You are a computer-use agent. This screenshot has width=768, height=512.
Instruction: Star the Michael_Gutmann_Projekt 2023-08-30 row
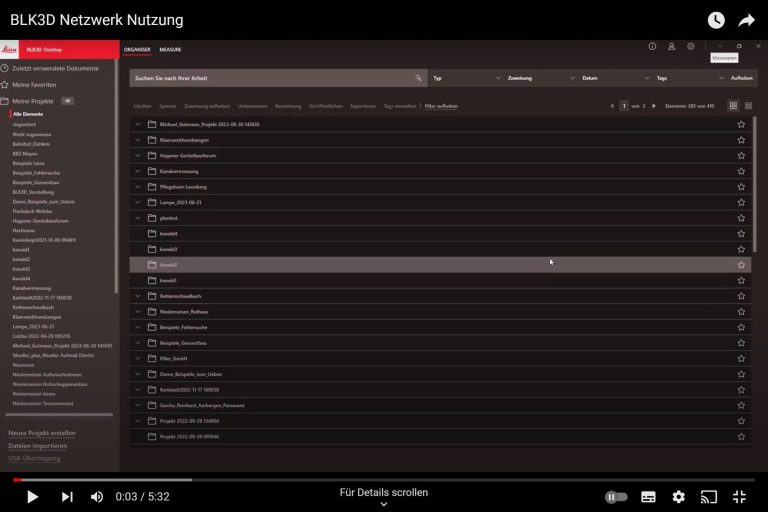click(x=741, y=124)
